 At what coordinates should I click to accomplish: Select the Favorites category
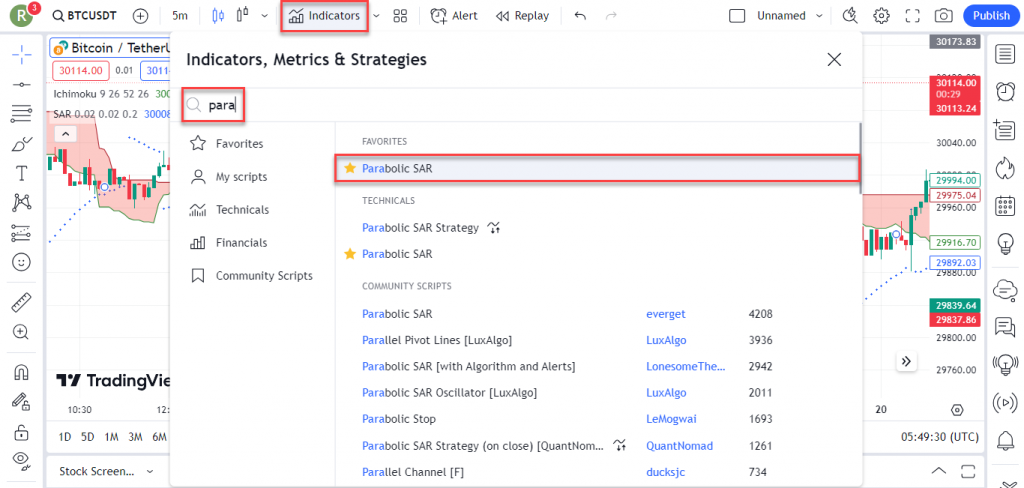click(227, 144)
